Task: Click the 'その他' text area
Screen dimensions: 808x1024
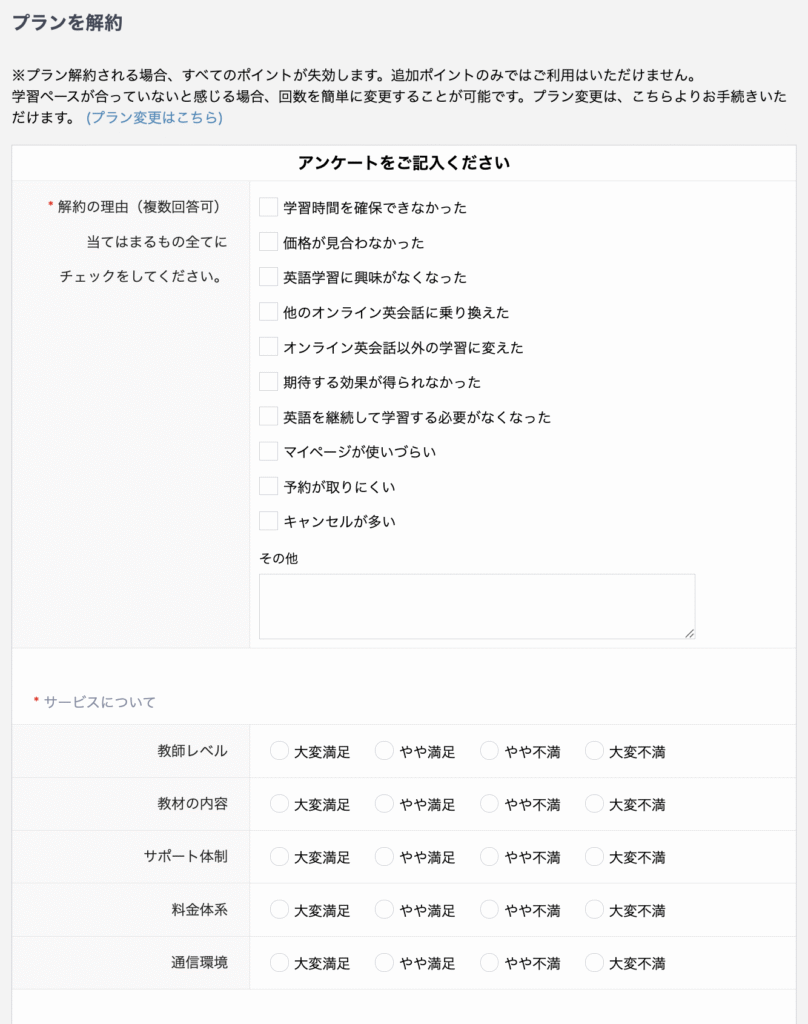Action: tap(476, 606)
